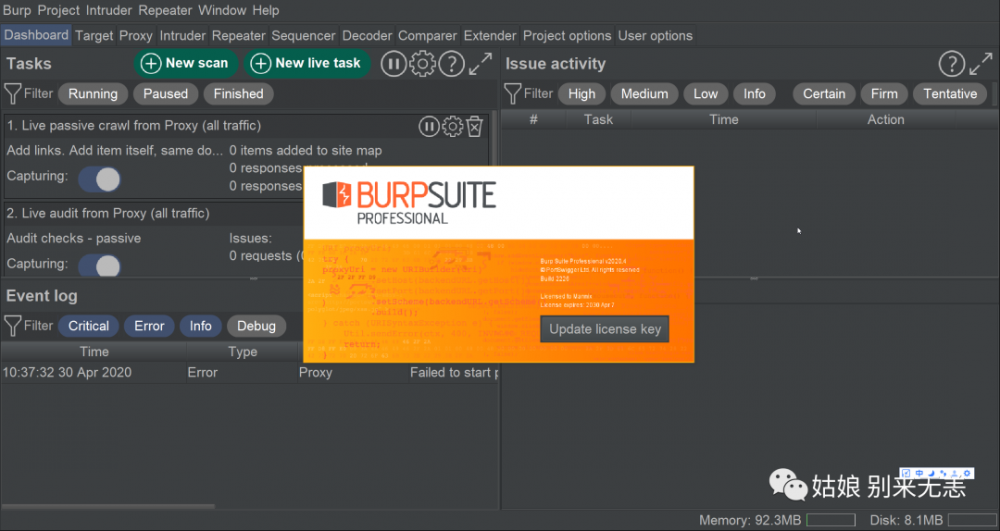The height and width of the screenshot is (531, 1000).
Task: Switch to the Decoder tab
Action: click(x=367, y=36)
